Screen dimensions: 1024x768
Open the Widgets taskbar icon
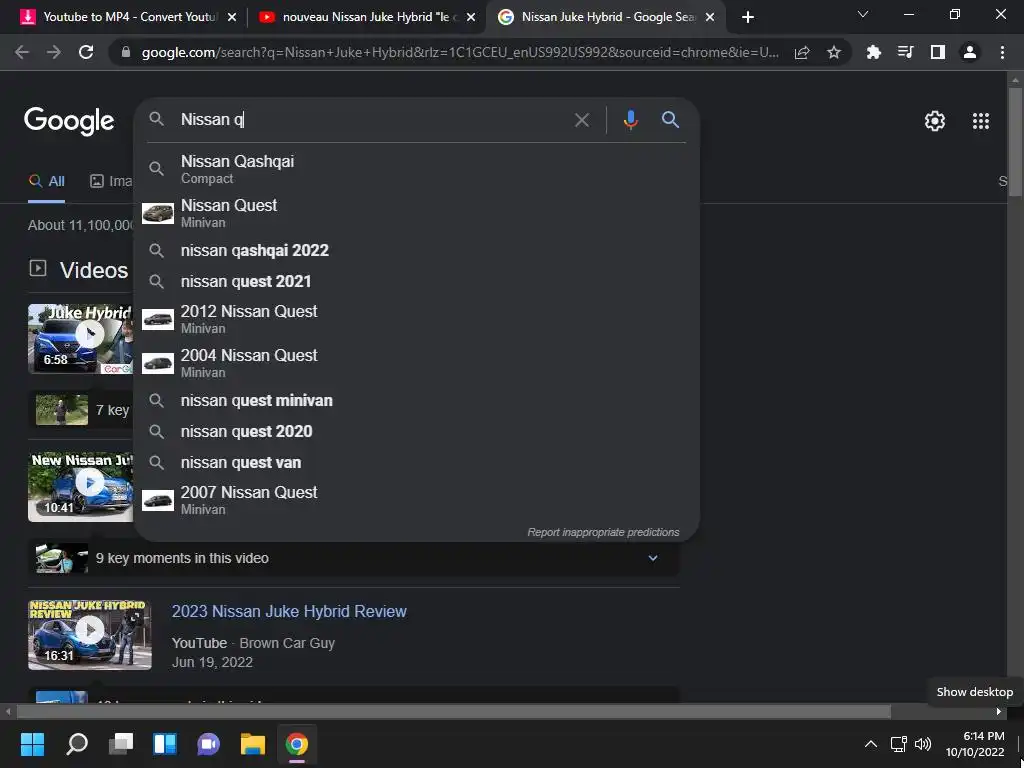165,744
